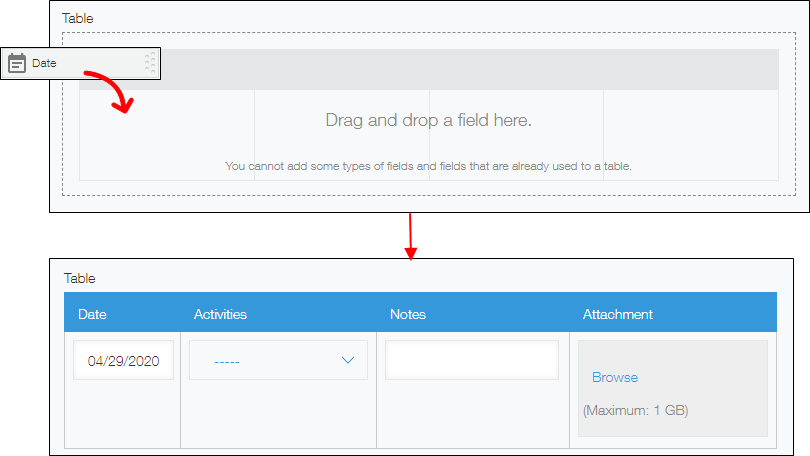This screenshot has height=456, width=810.
Task: Click the empty Notes text field
Action: pyautogui.click(x=472, y=360)
